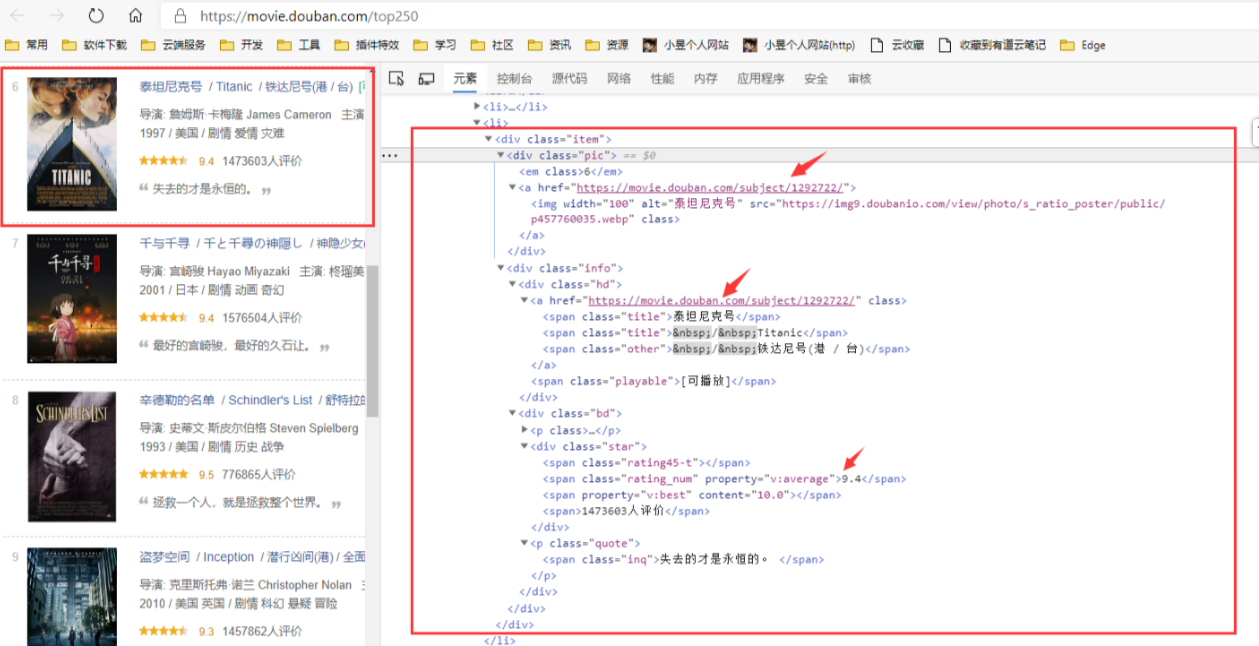This screenshot has width=1259, height=646.
Task: Switch to the 网络 DevTools tab
Action: pos(619,79)
